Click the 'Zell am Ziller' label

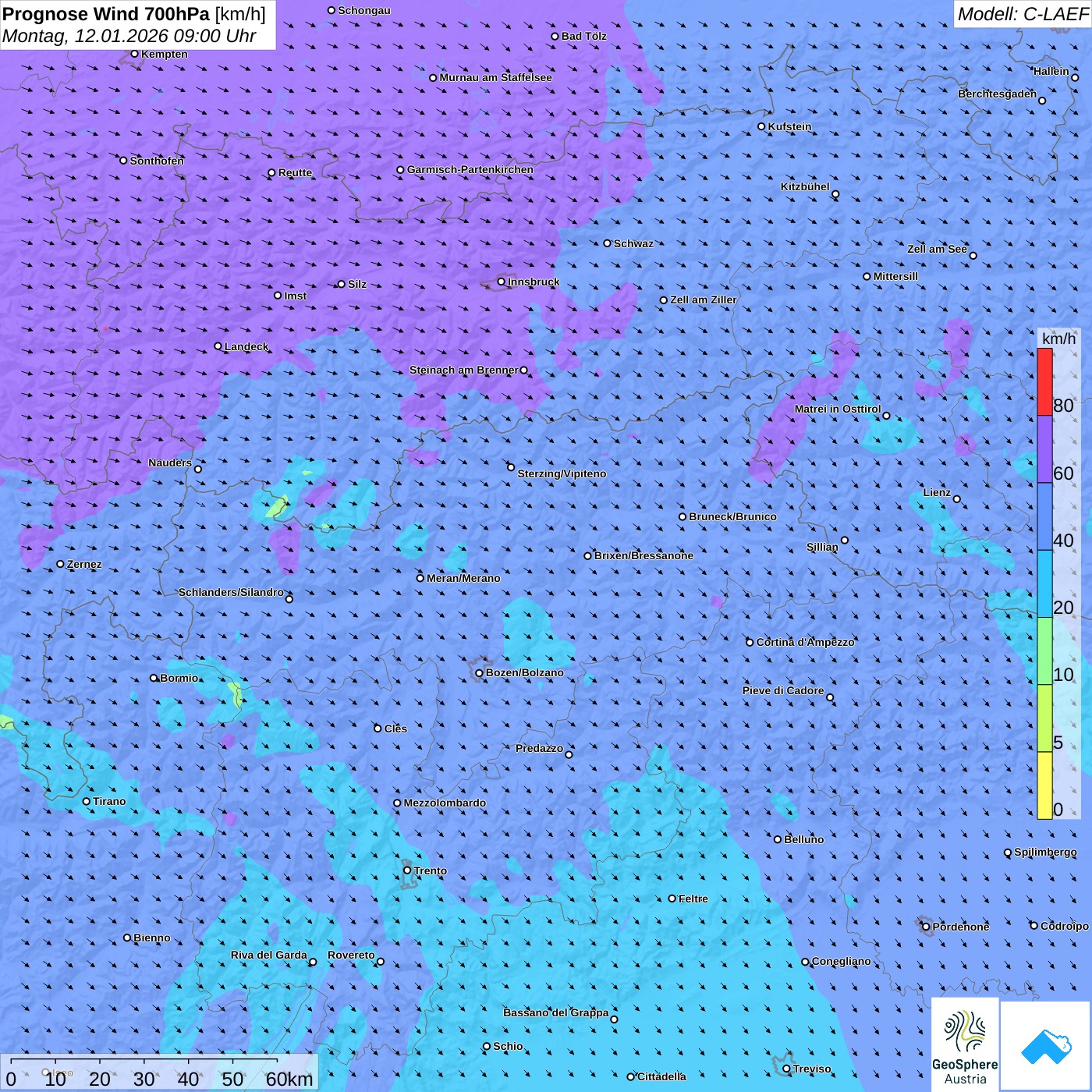click(704, 300)
